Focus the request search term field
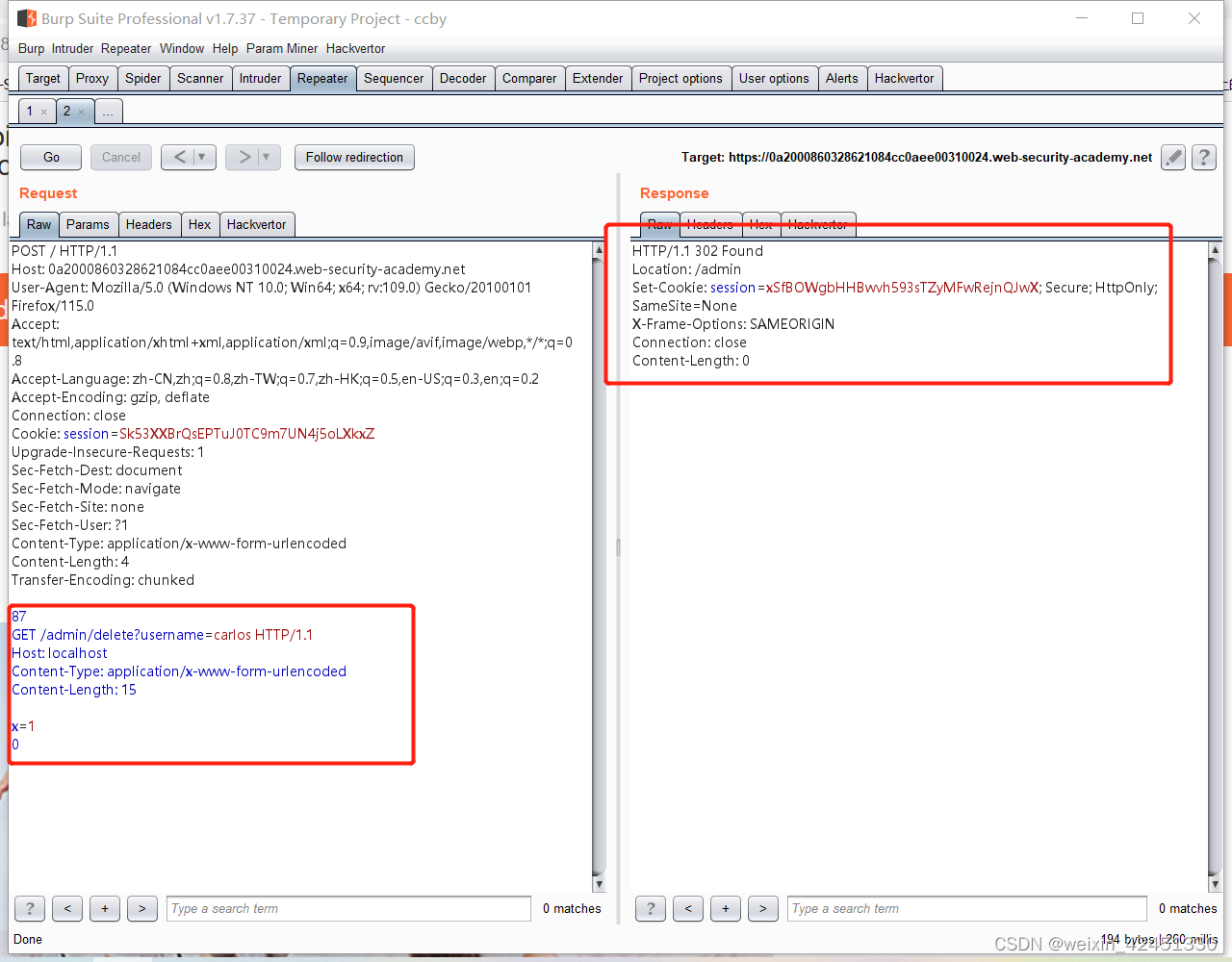This screenshot has height=962, width=1232. (348, 908)
